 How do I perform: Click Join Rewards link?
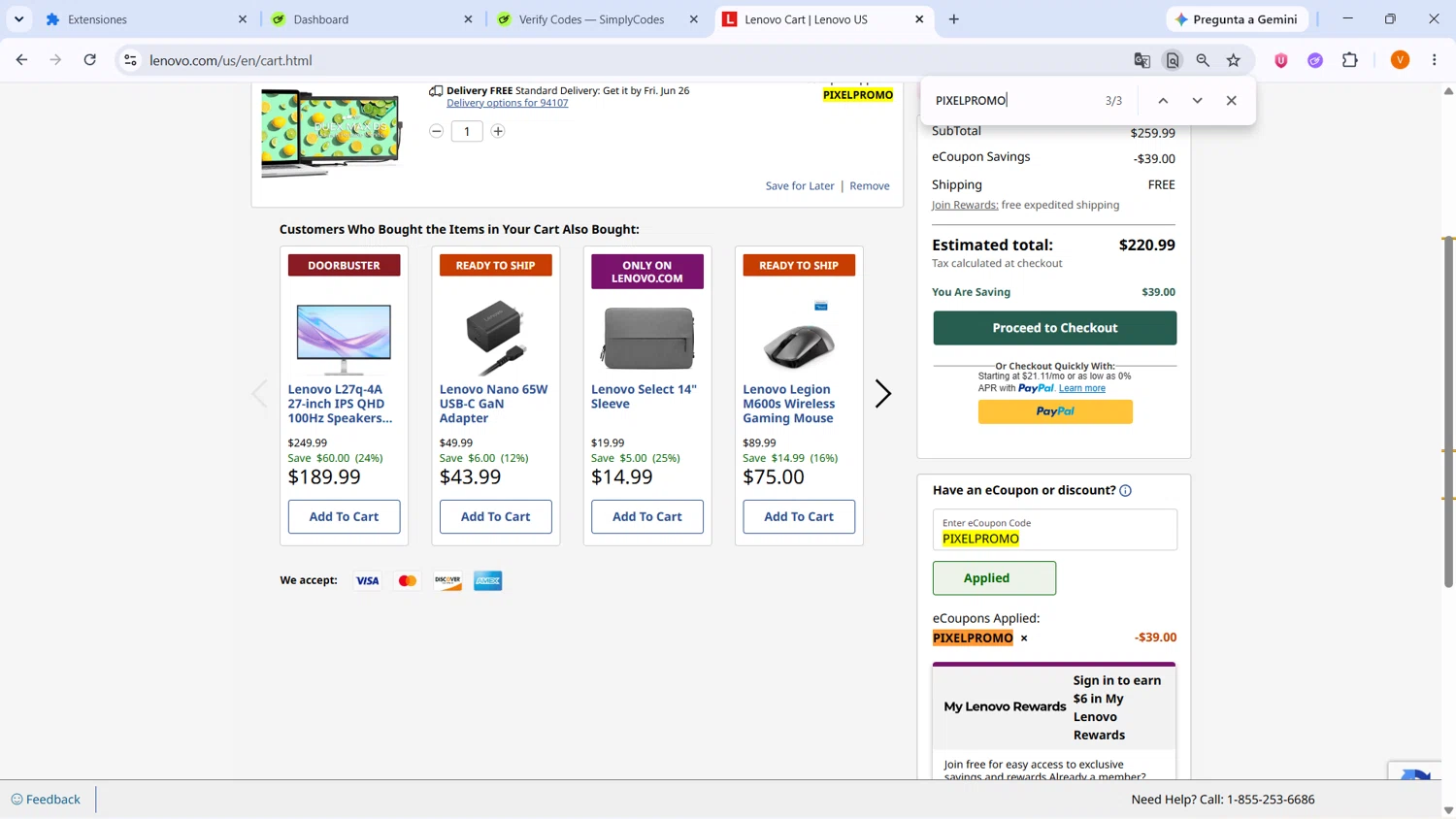[x=965, y=205]
